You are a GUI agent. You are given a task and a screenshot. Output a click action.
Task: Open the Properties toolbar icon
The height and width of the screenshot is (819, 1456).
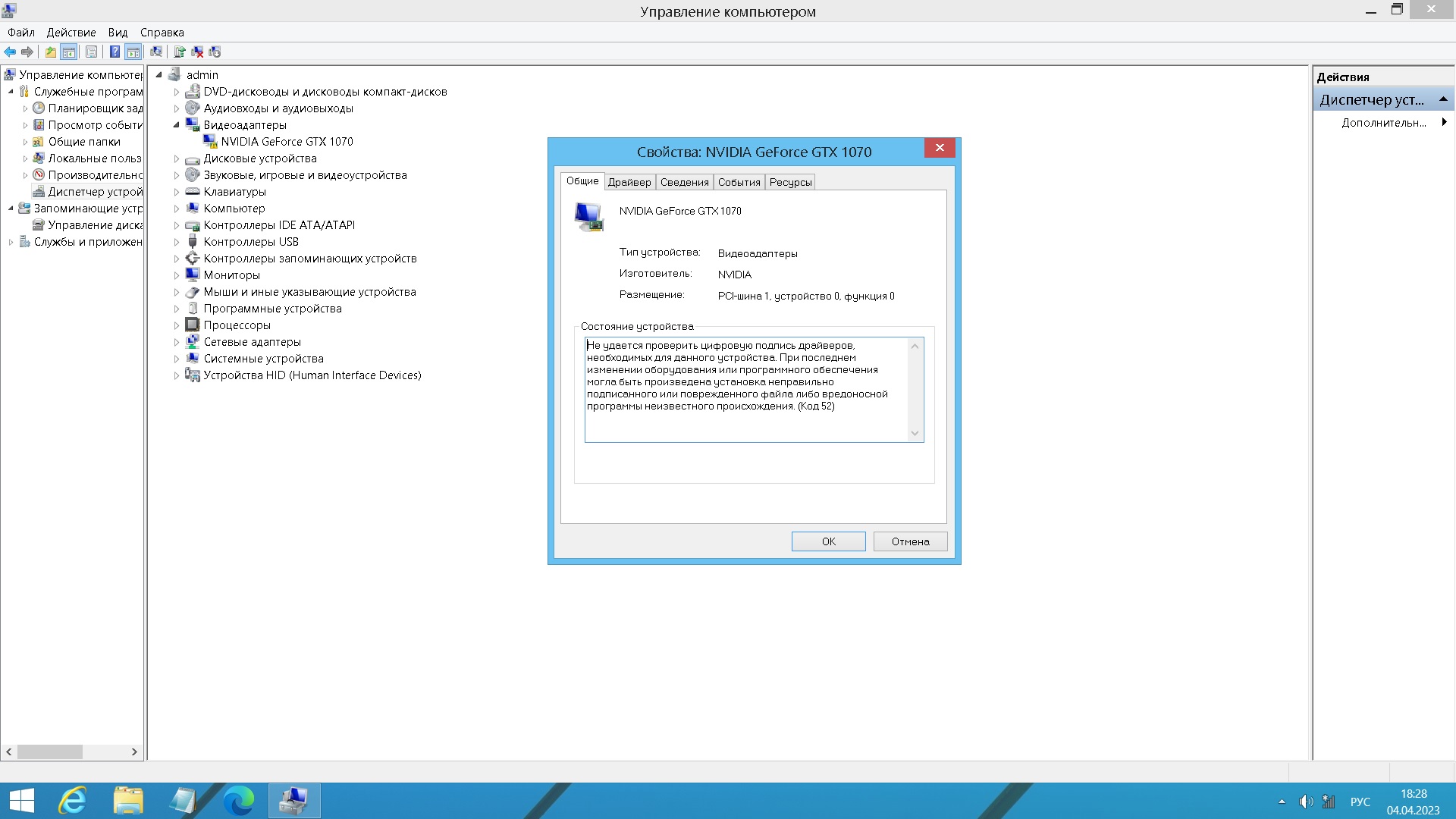pos(91,52)
